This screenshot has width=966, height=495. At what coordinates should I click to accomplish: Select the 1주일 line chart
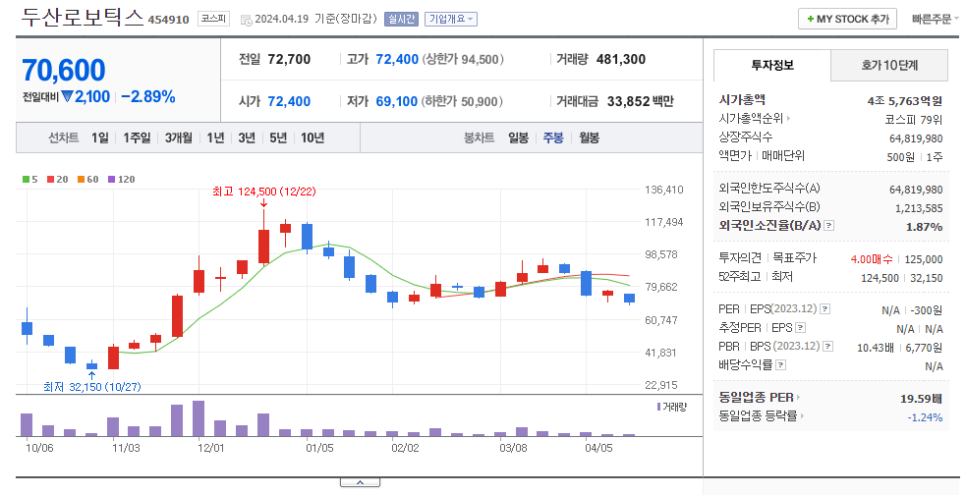click(x=137, y=138)
